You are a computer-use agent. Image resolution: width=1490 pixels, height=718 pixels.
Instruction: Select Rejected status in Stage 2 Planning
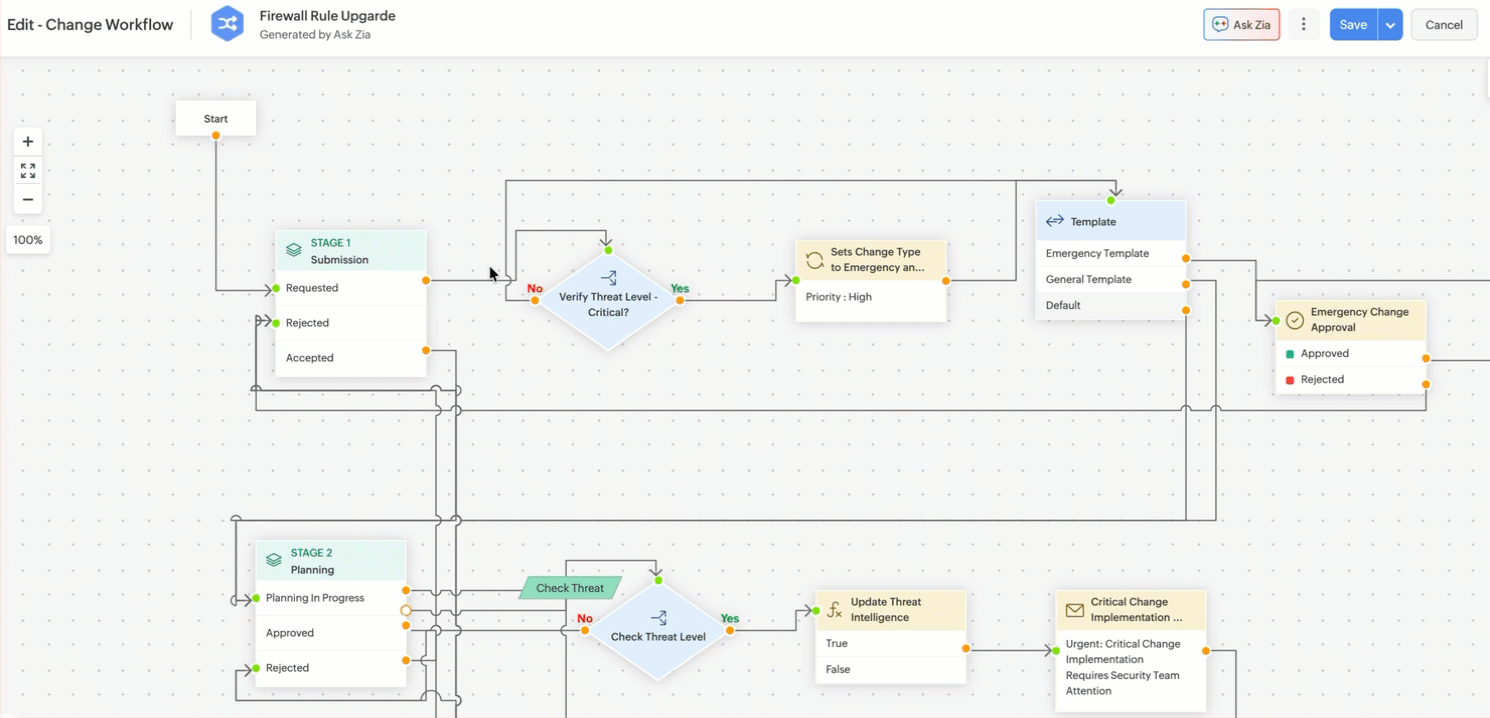click(x=331, y=668)
